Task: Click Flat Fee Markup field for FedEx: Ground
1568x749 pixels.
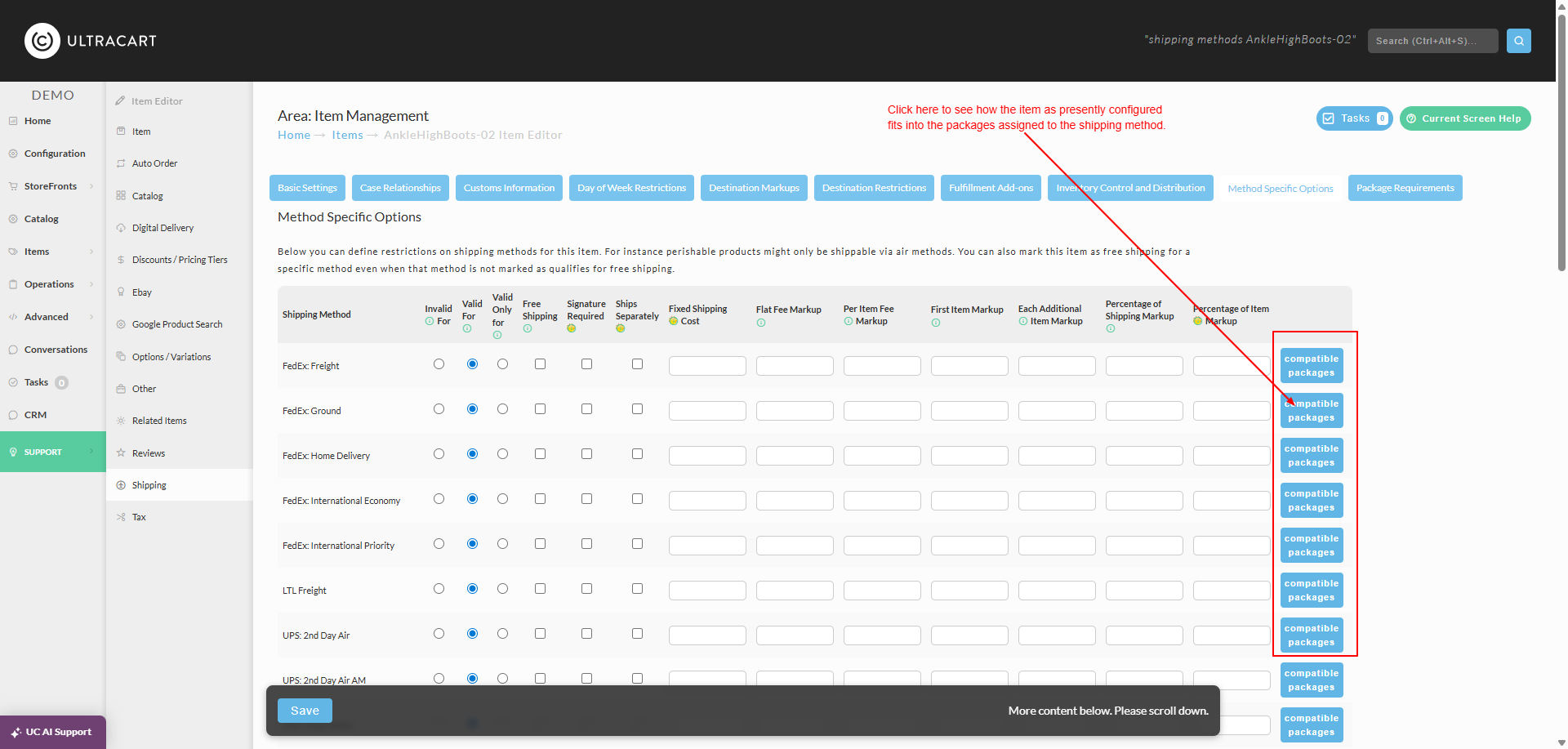Action: [x=795, y=411]
